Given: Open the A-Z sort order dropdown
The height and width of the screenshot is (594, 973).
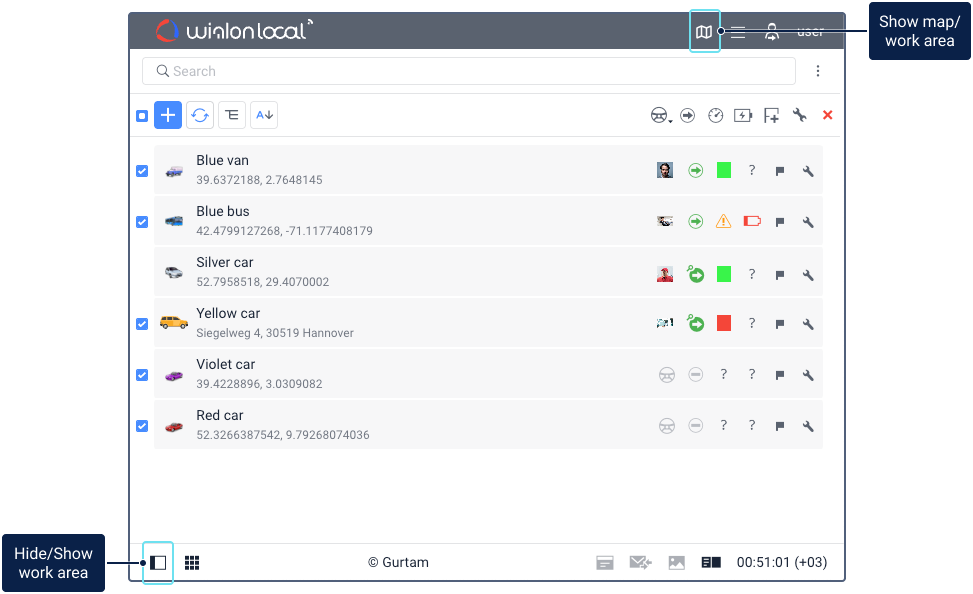Looking at the screenshot, I should (x=264, y=116).
